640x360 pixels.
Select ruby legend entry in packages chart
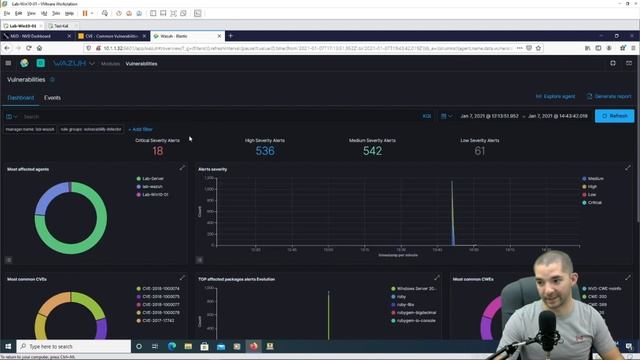[402, 297]
